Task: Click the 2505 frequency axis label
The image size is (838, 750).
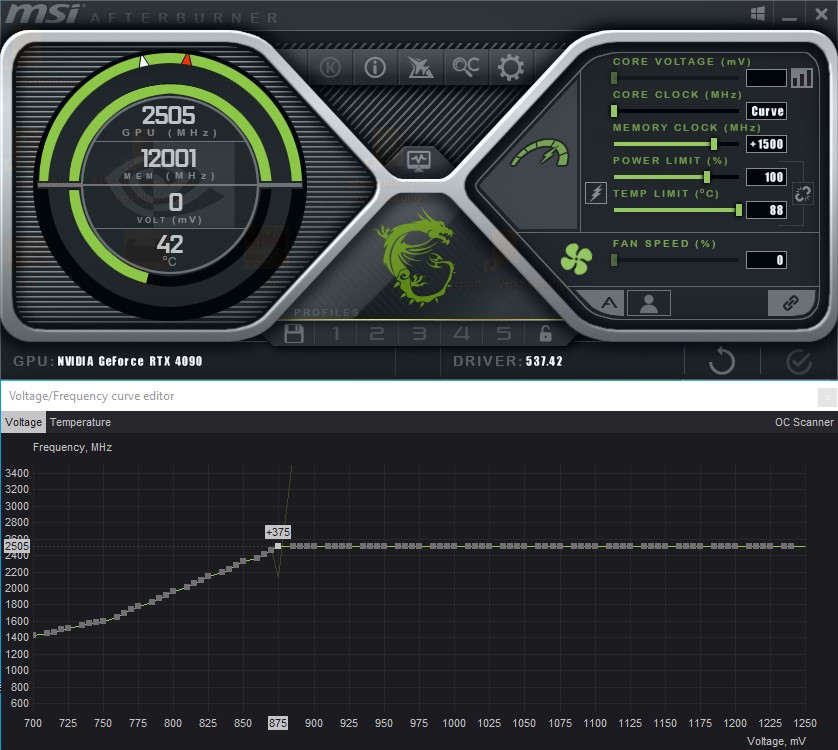Action: 17,546
